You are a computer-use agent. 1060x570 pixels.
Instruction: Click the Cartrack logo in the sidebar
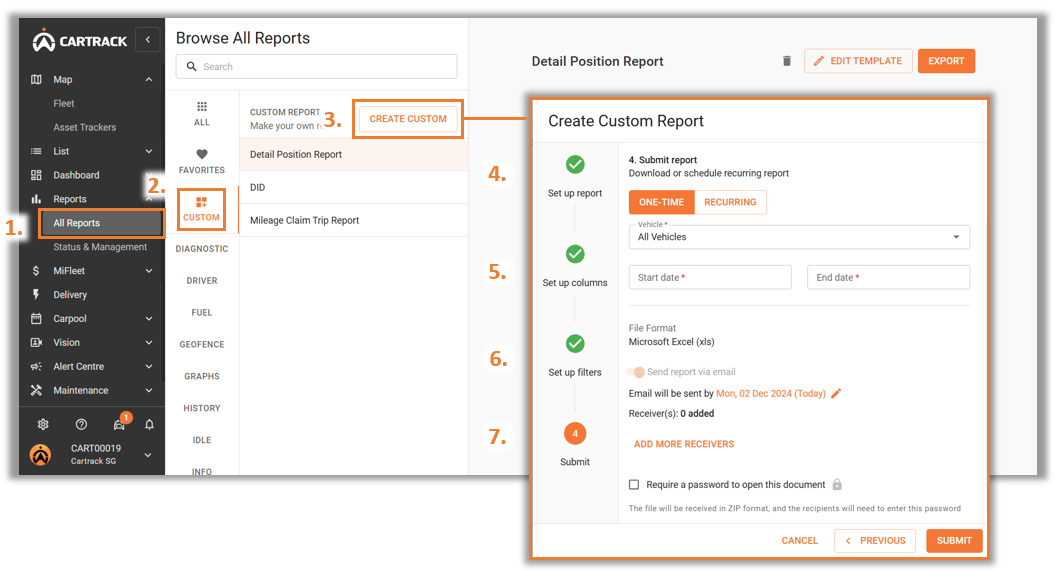pyautogui.click(x=80, y=41)
